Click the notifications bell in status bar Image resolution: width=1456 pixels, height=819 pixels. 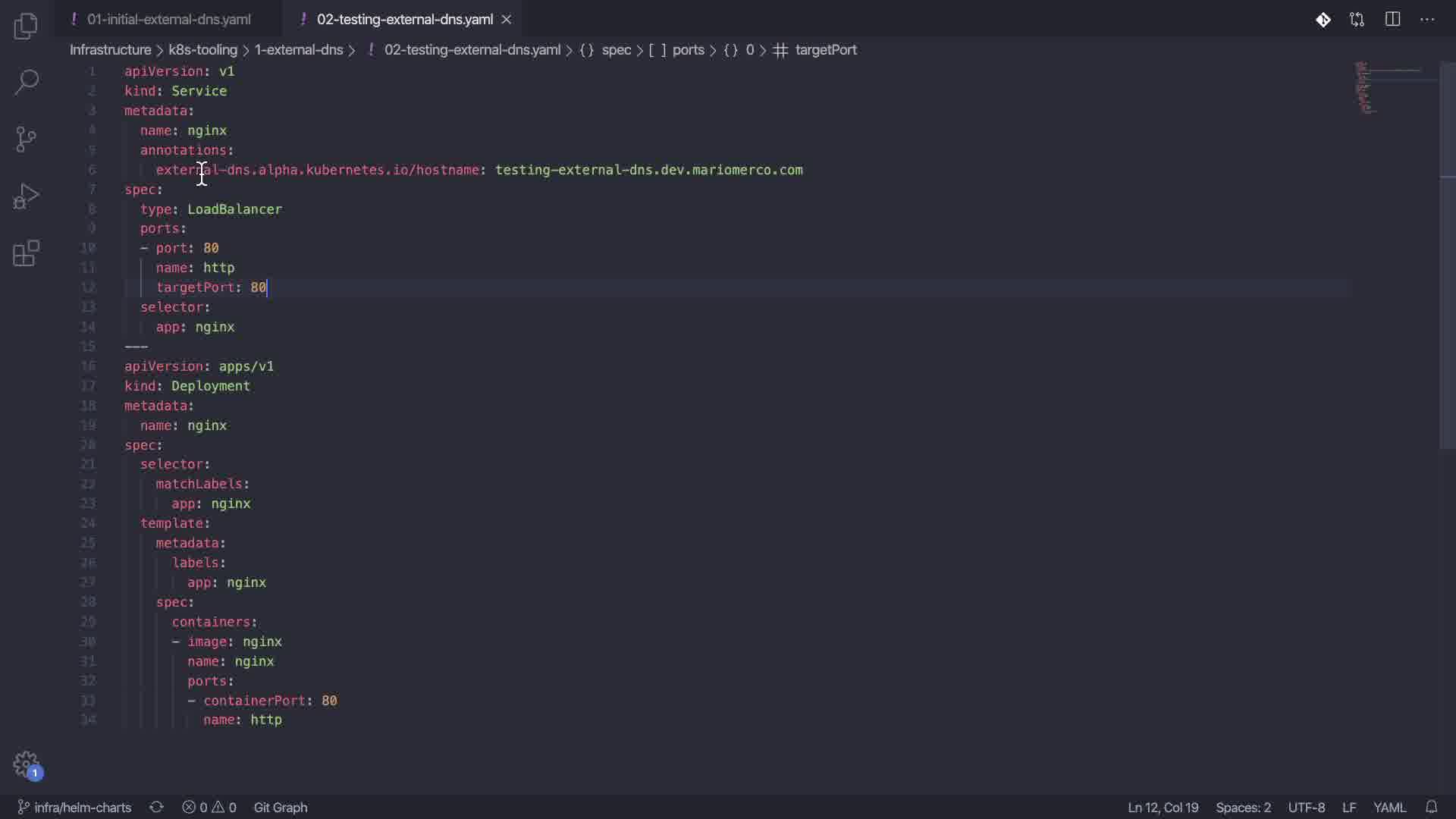pyautogui.click(x=1431, y=807)
